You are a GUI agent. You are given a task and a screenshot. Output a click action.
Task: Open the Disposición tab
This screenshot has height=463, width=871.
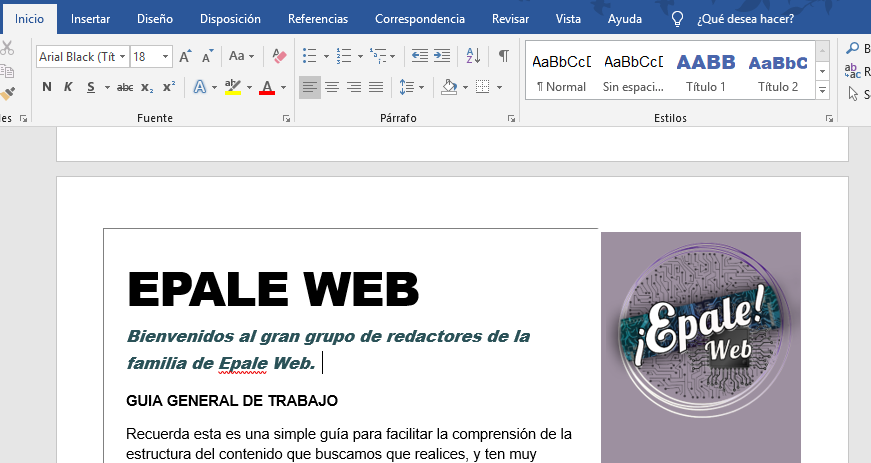point(230,19)
